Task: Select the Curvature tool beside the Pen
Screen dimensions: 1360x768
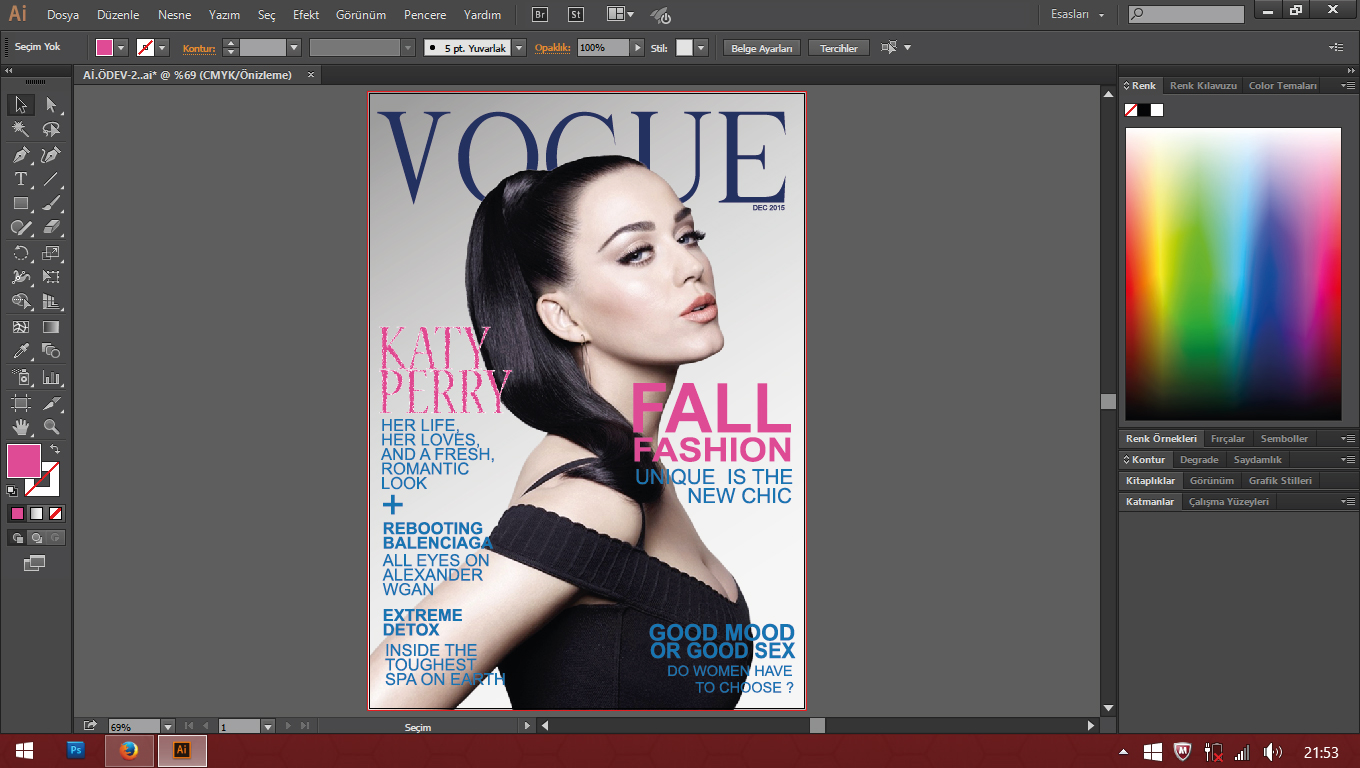Action: (52, 155)
